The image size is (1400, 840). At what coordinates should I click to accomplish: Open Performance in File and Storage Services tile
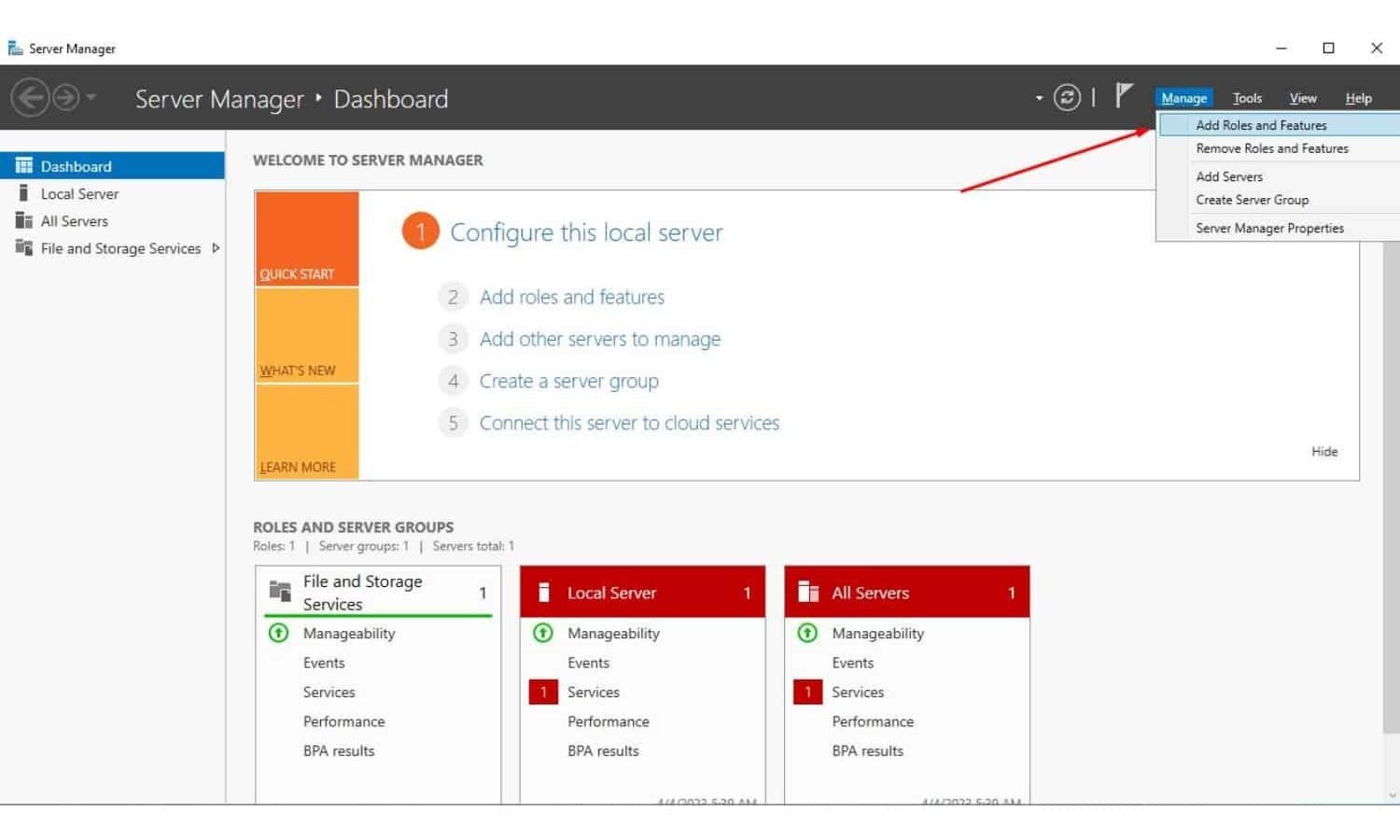[343, 721]
